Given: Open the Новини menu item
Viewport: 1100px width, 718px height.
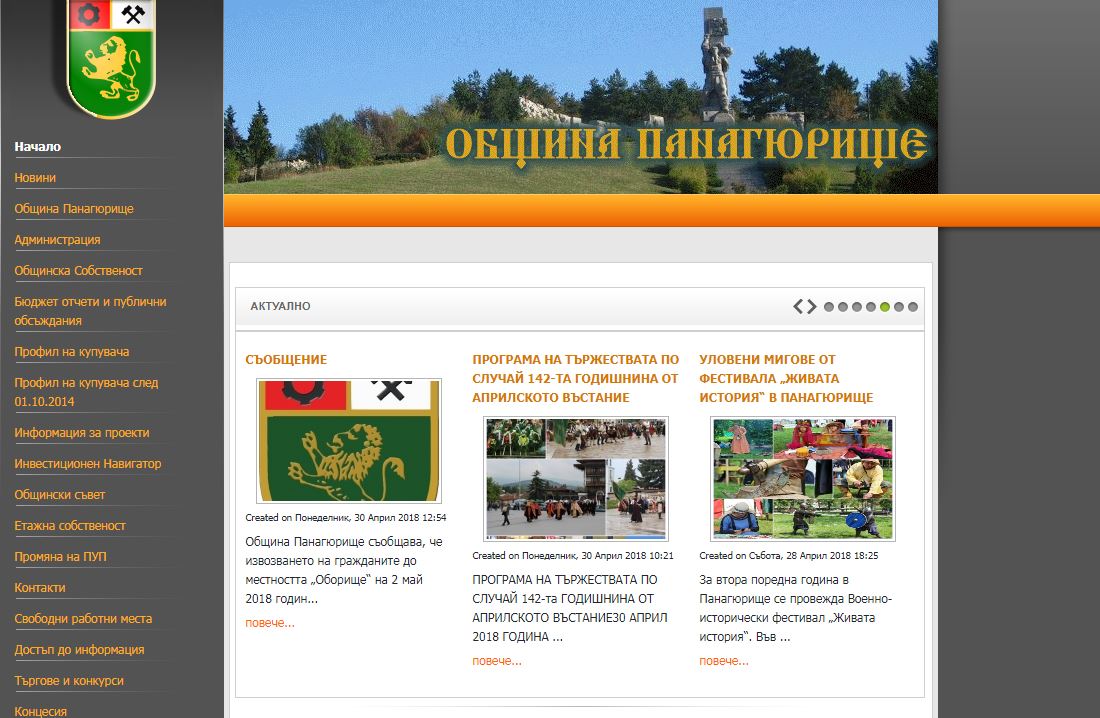Looking at the screenshot, I should point(35,178).
